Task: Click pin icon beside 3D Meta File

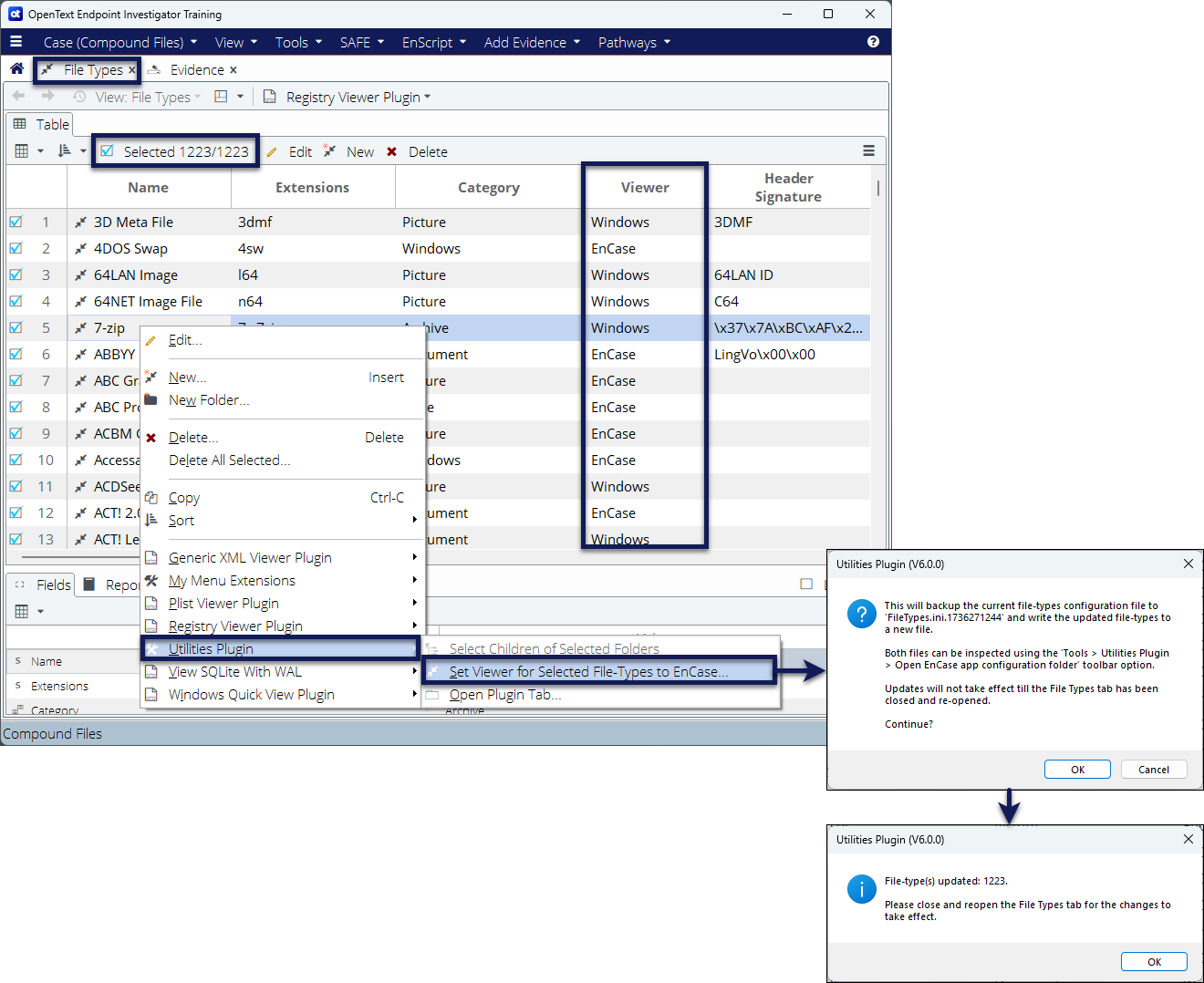Action: [80, 222]
